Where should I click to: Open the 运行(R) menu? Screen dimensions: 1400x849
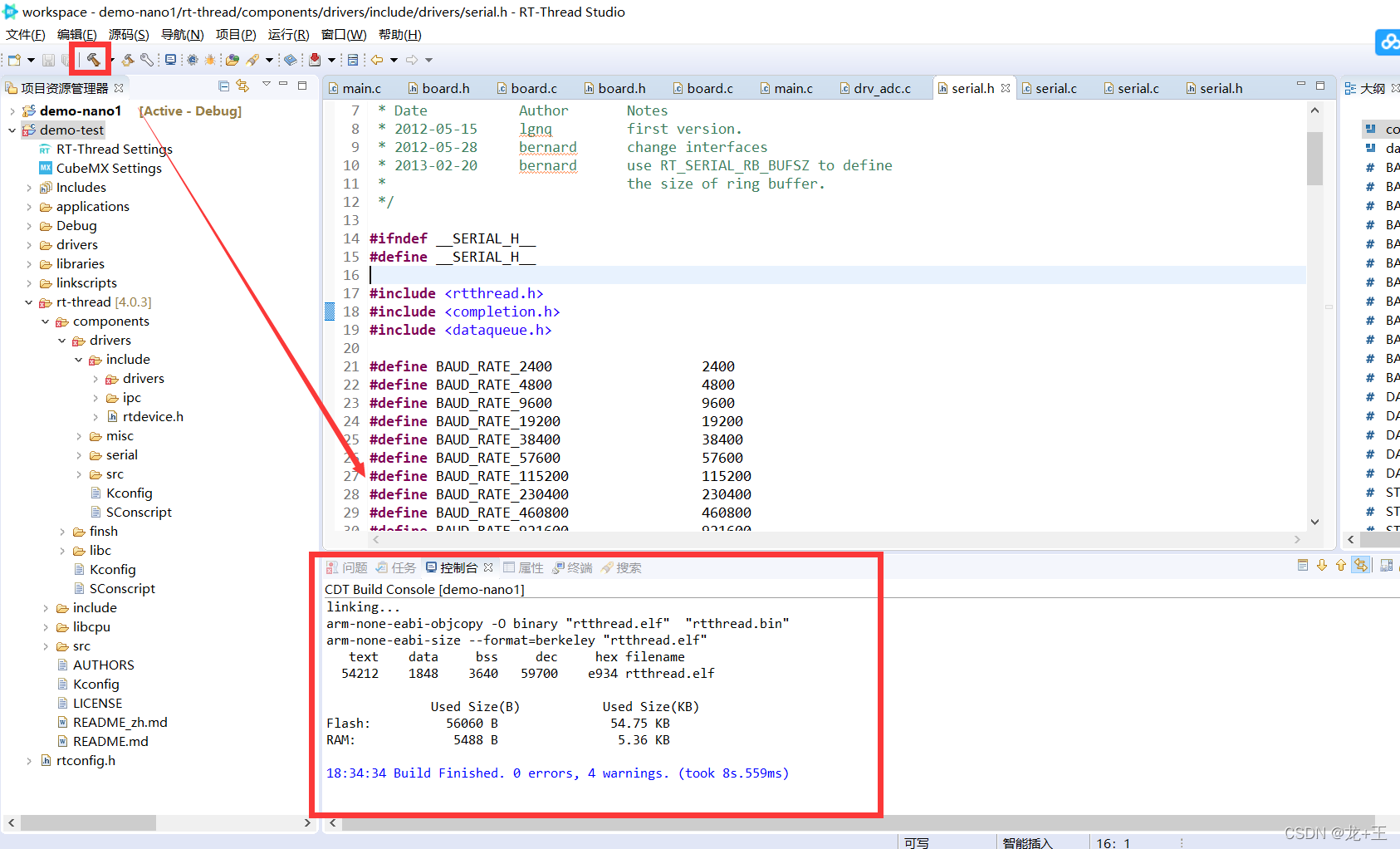click(x=288, y=34)
